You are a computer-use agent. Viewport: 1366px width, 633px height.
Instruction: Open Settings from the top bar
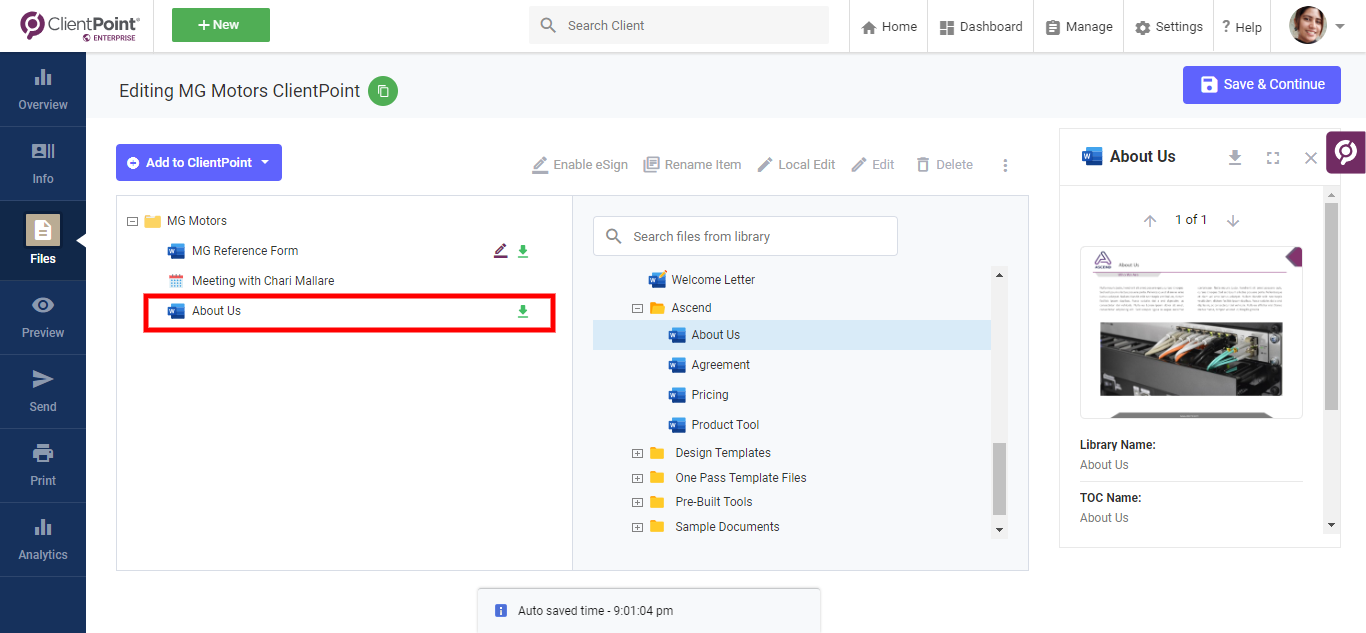tap(1169, 27)
